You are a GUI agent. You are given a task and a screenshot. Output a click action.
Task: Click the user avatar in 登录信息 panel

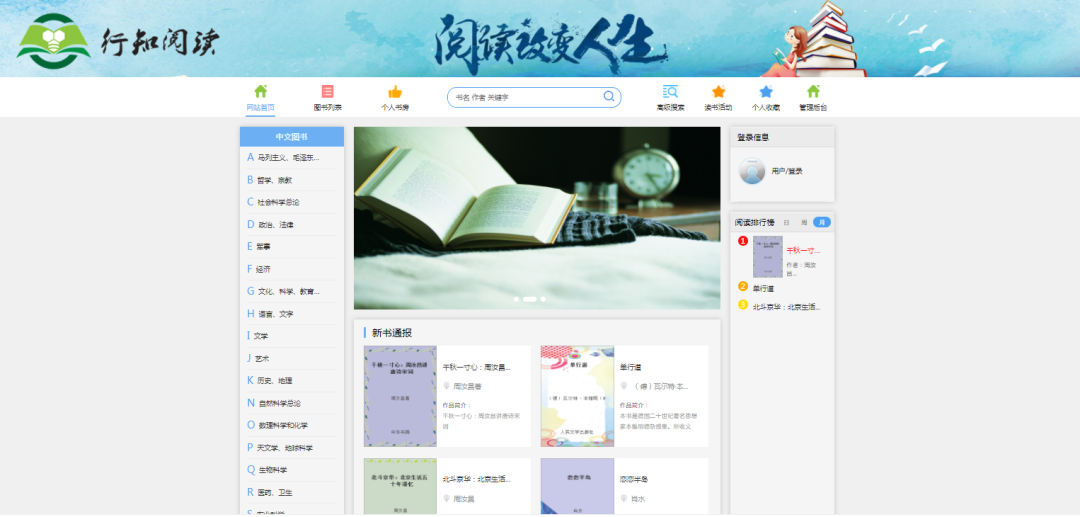pos(752,171)
